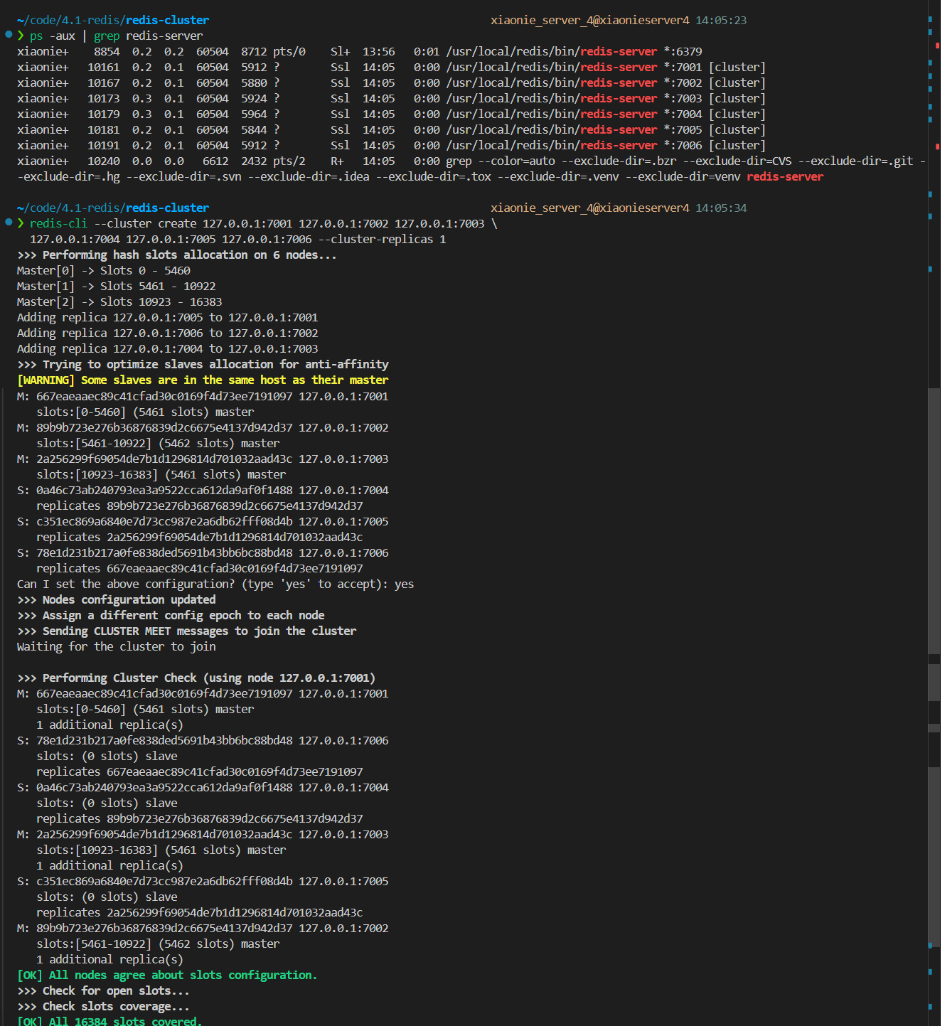Image resolution: width=941 pixels, height=1026 pixels.
Task: Click 'Waiting for the cluster to join' line
Action: coord(116,647)
